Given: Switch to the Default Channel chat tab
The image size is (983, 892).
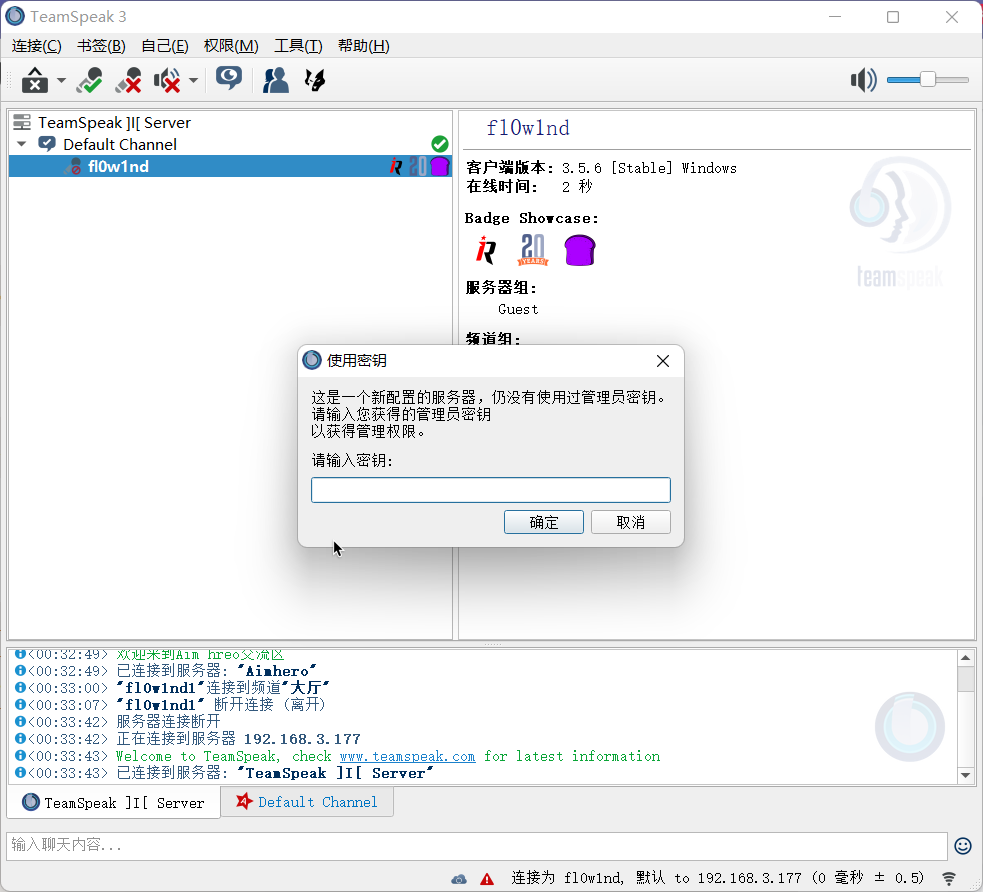Looking at the screenshot, I should pyautogui.click(x=306, y=802).
